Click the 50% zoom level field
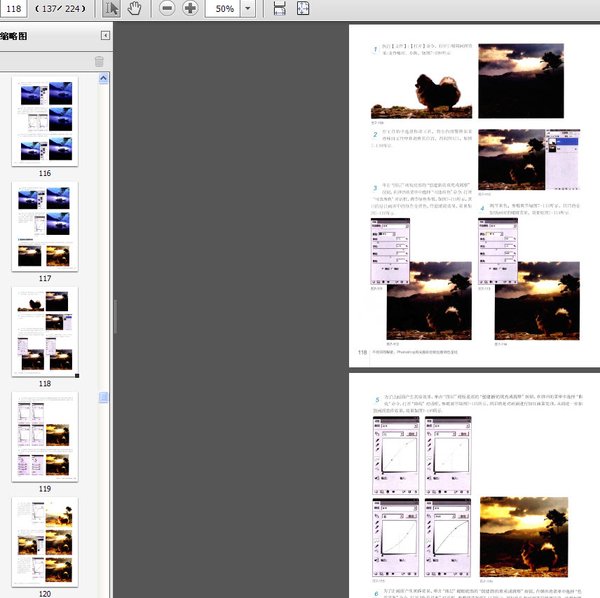This screenshot has height=598, width=600. (223, 8)
